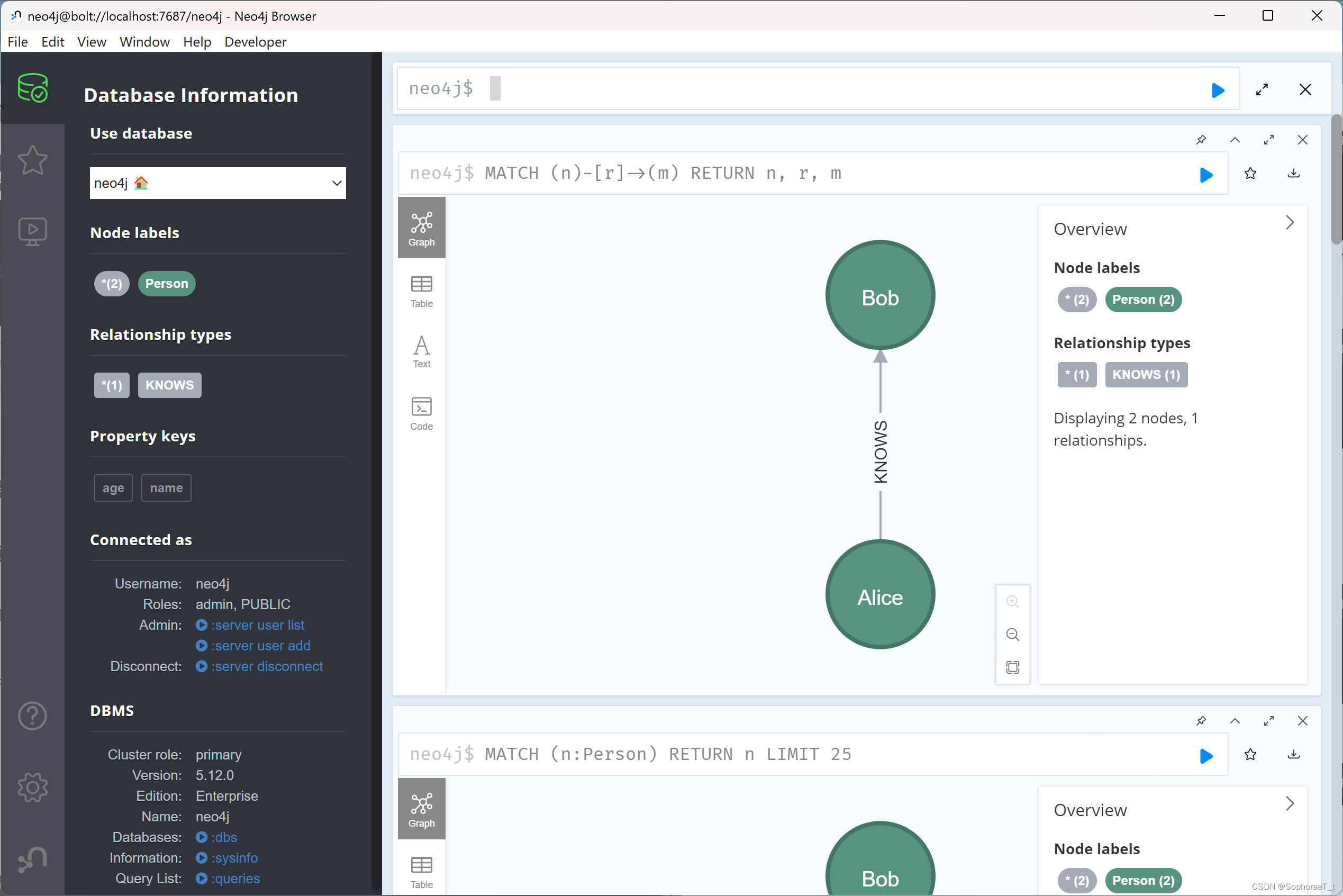Open the Developer menu
This screenshot has height=896, width=1343.
[x=255, y=42]
